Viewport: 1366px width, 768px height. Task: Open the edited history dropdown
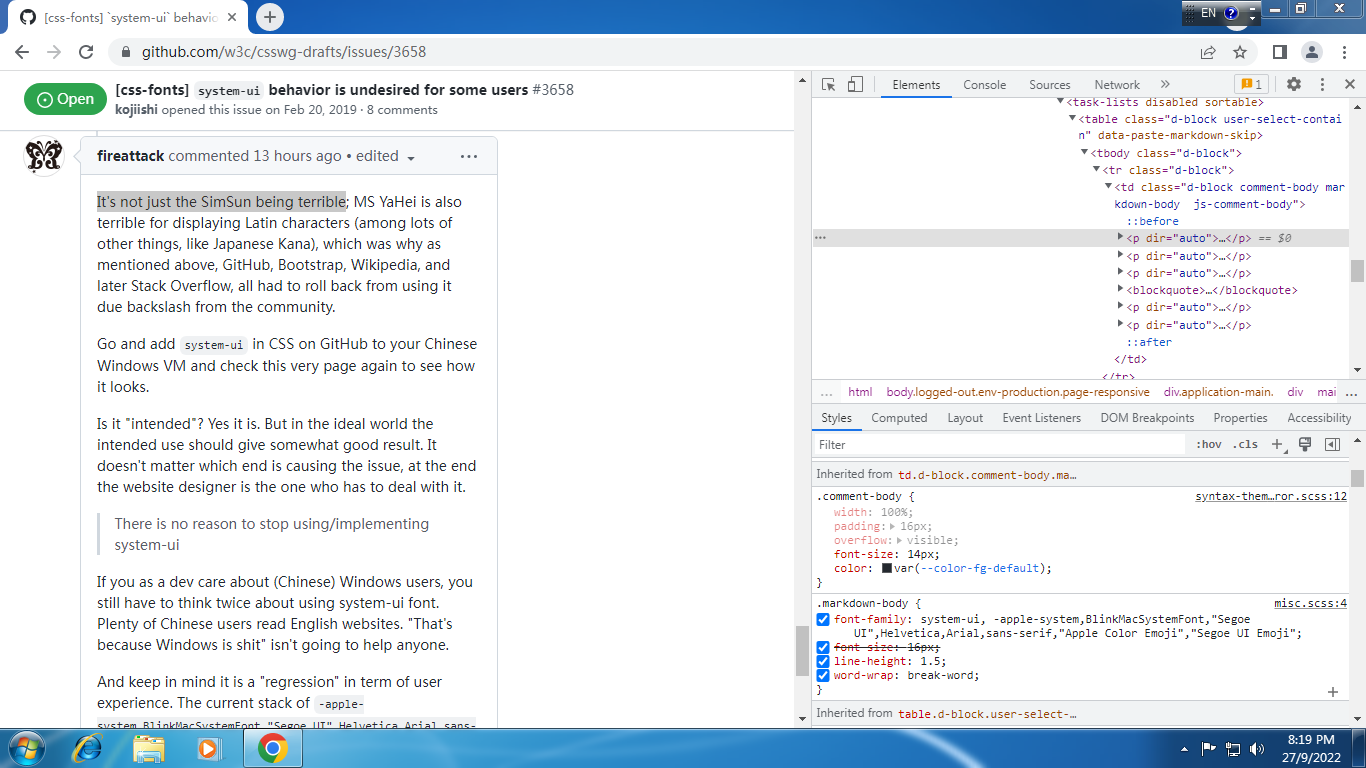coord(385,156)
